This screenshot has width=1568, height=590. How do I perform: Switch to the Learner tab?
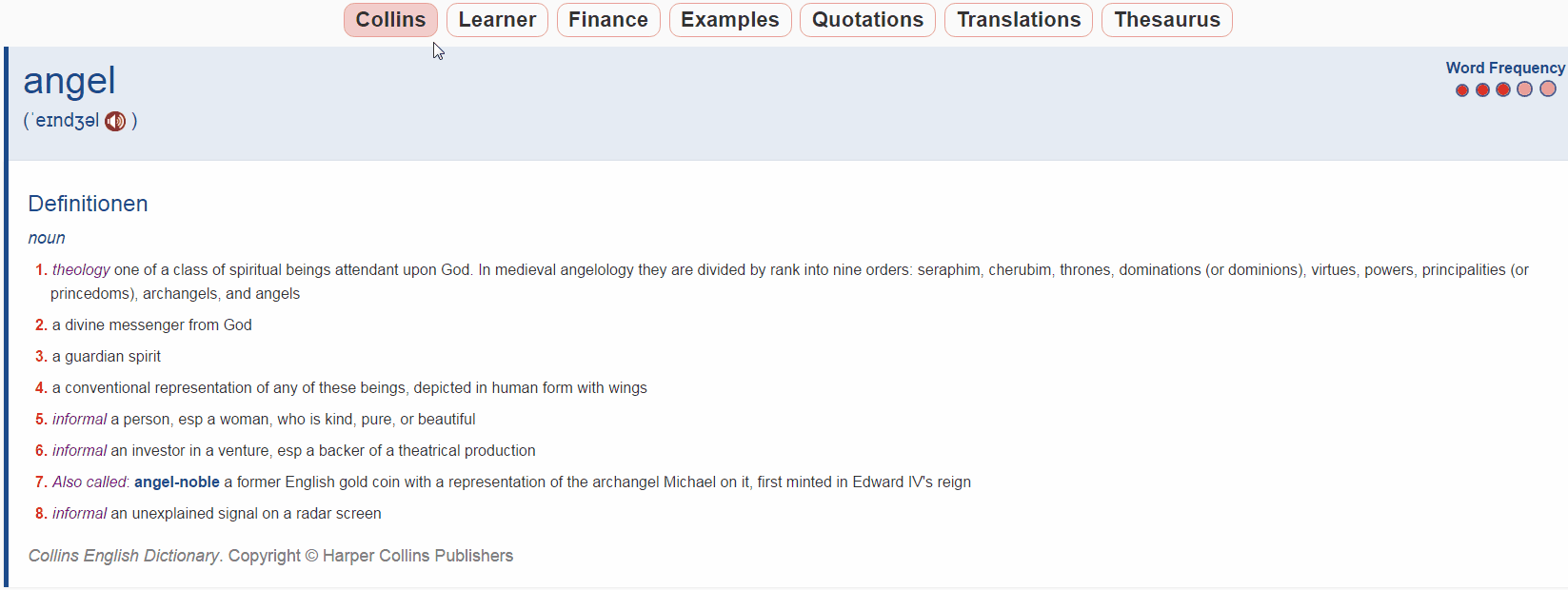497,20
